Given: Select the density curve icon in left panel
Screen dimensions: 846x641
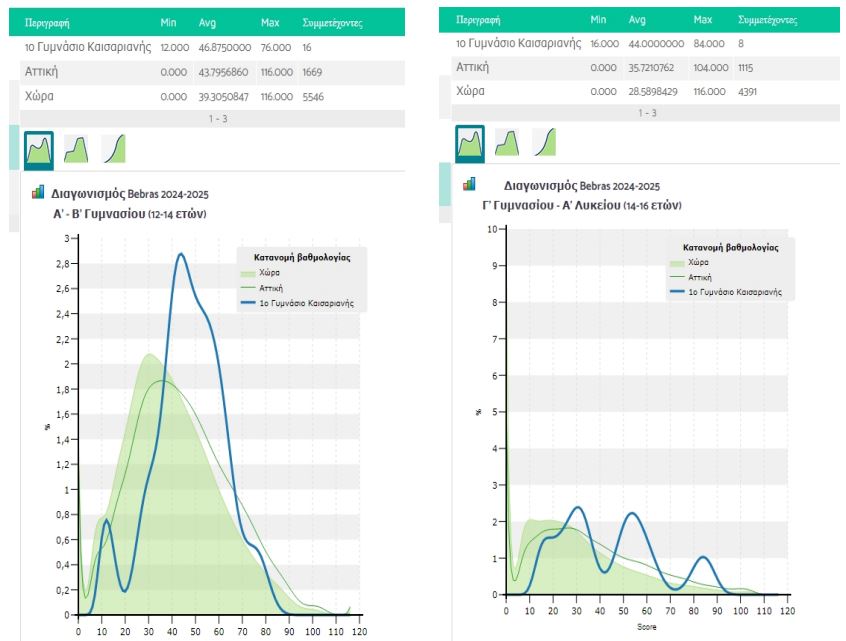Looking at the screenshot, I should pos(38,150).
